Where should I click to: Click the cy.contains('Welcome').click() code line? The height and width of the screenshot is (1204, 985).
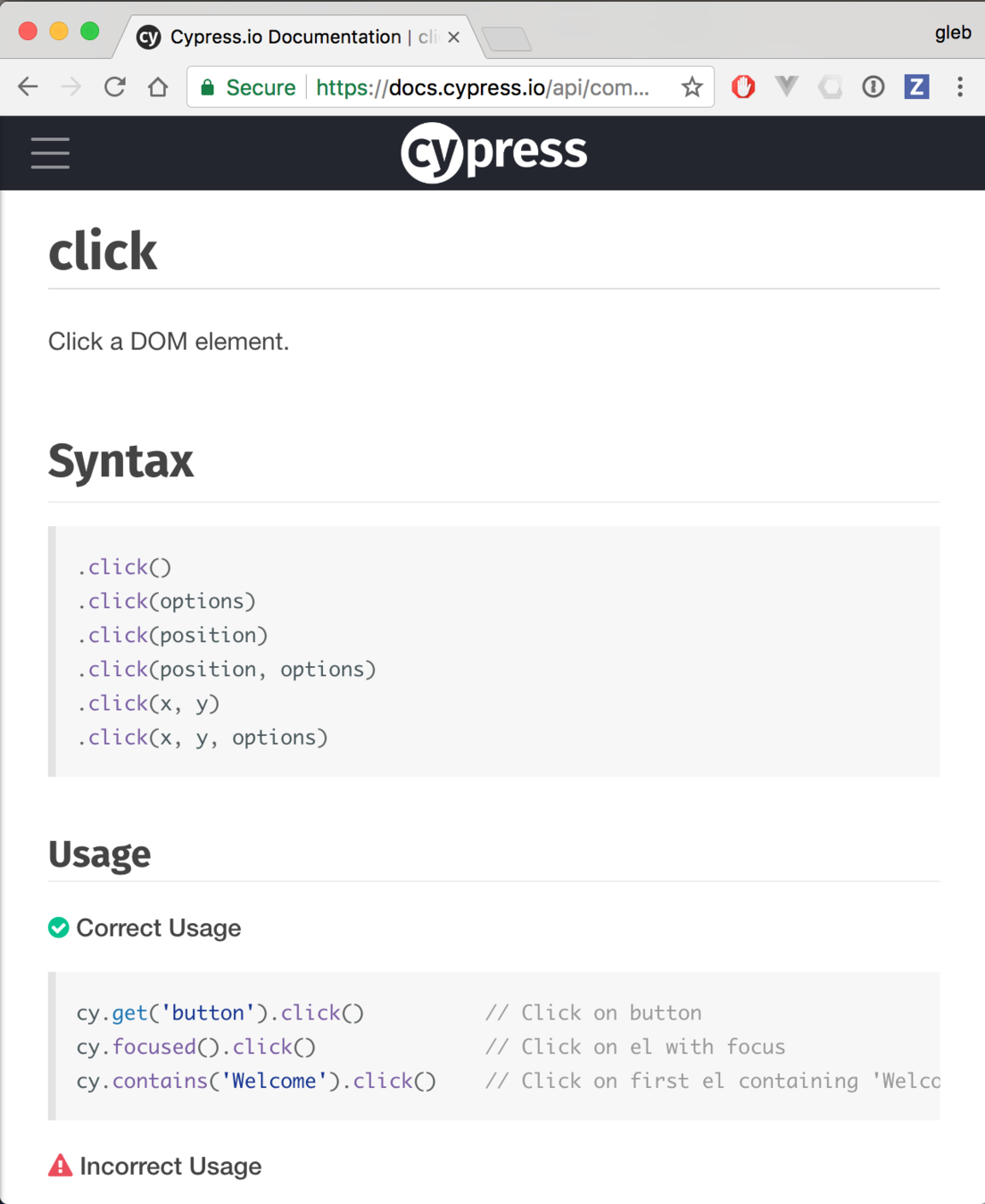tap(256, 1081)
